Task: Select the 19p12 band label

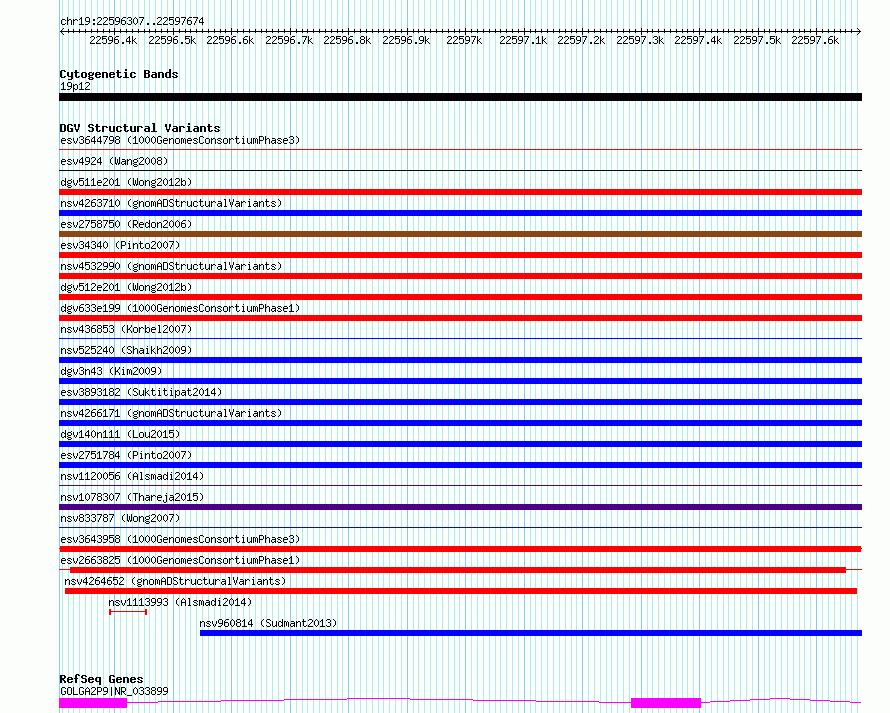Action: click(75, 86)
